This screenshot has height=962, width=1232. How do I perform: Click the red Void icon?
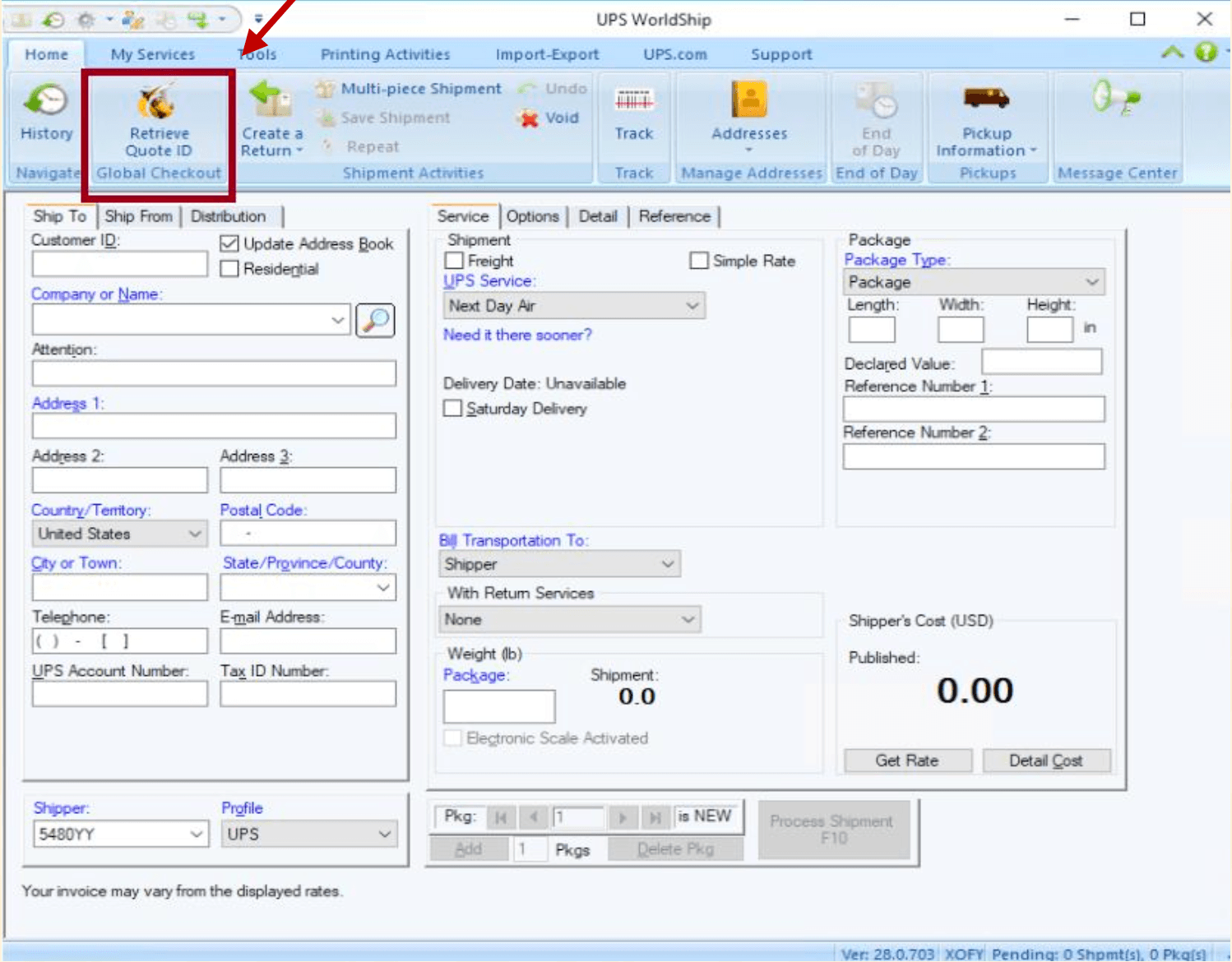pyautogui.click(x=529, y=118)
